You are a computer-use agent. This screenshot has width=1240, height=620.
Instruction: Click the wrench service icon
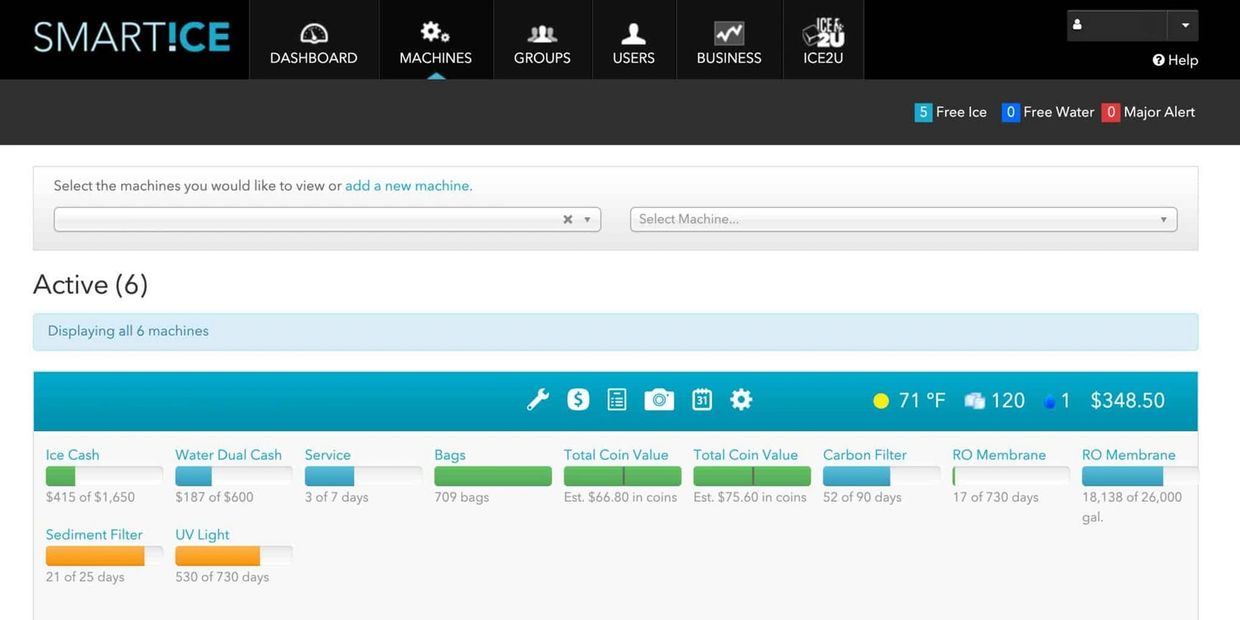538,400
